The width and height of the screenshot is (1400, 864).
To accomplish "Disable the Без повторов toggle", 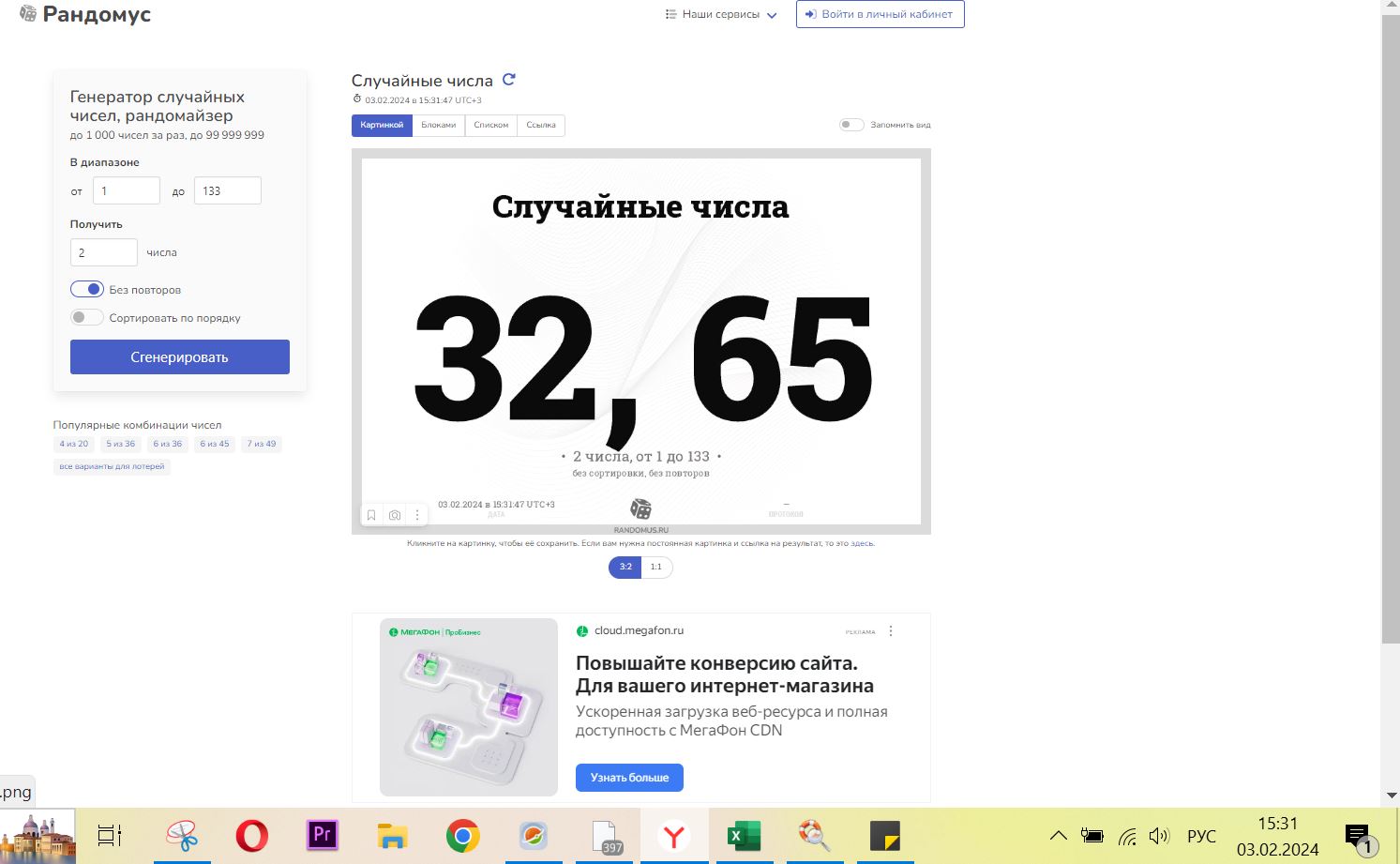I will pos(86,289).
